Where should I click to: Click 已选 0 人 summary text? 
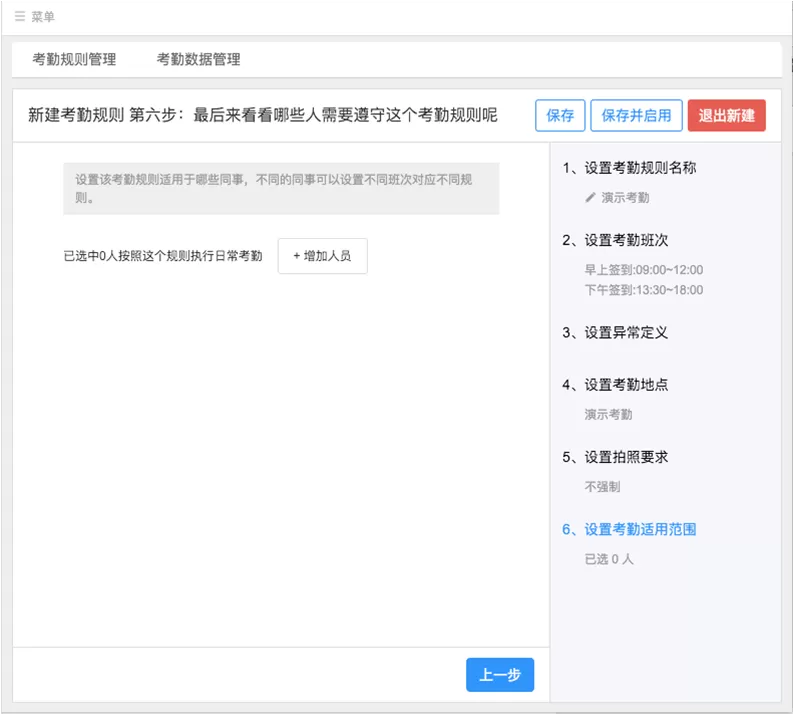pos(609,559)
